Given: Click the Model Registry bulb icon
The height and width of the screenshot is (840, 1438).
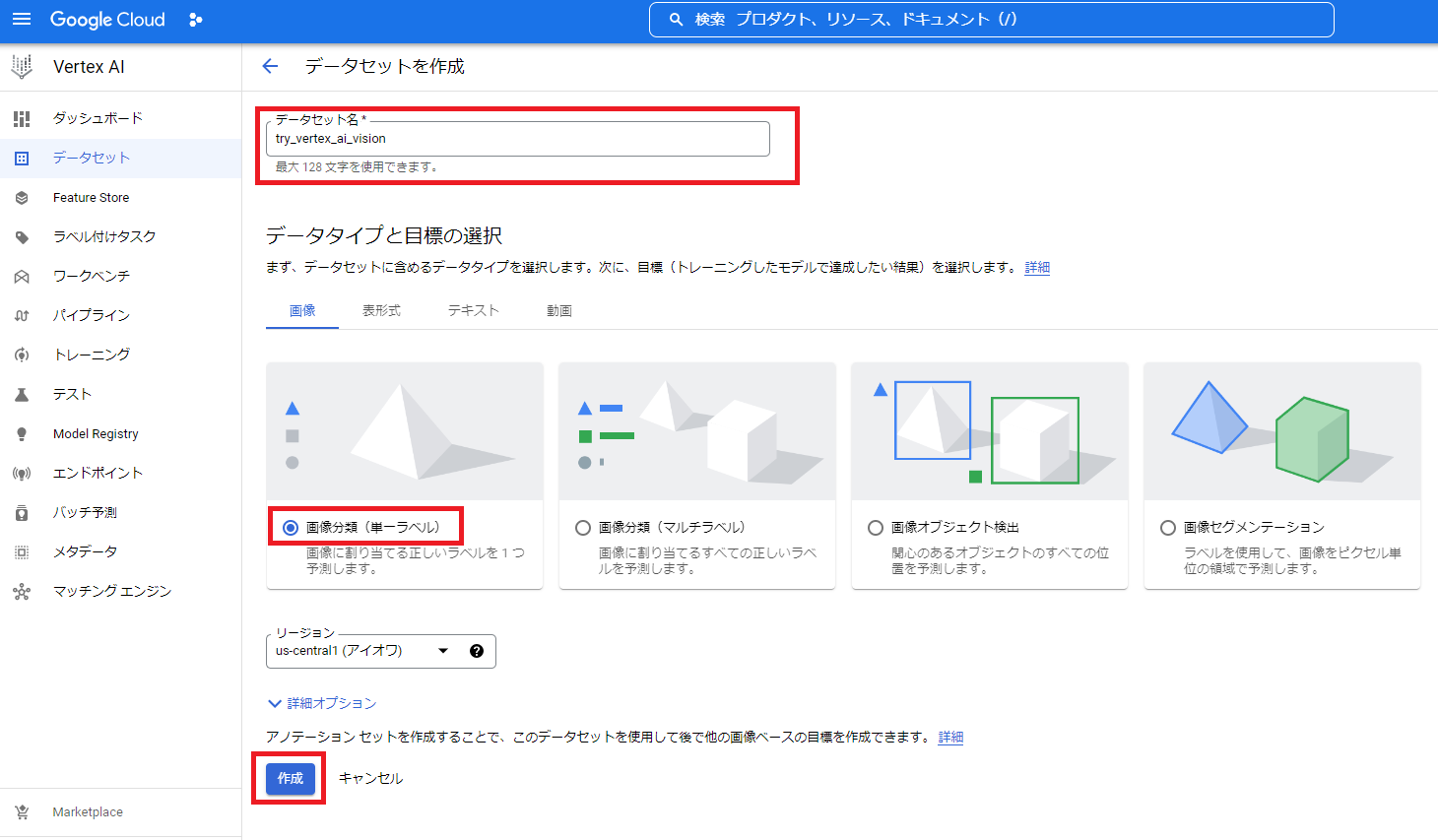Looking at the screenshot, I should [x=22, y=434].
